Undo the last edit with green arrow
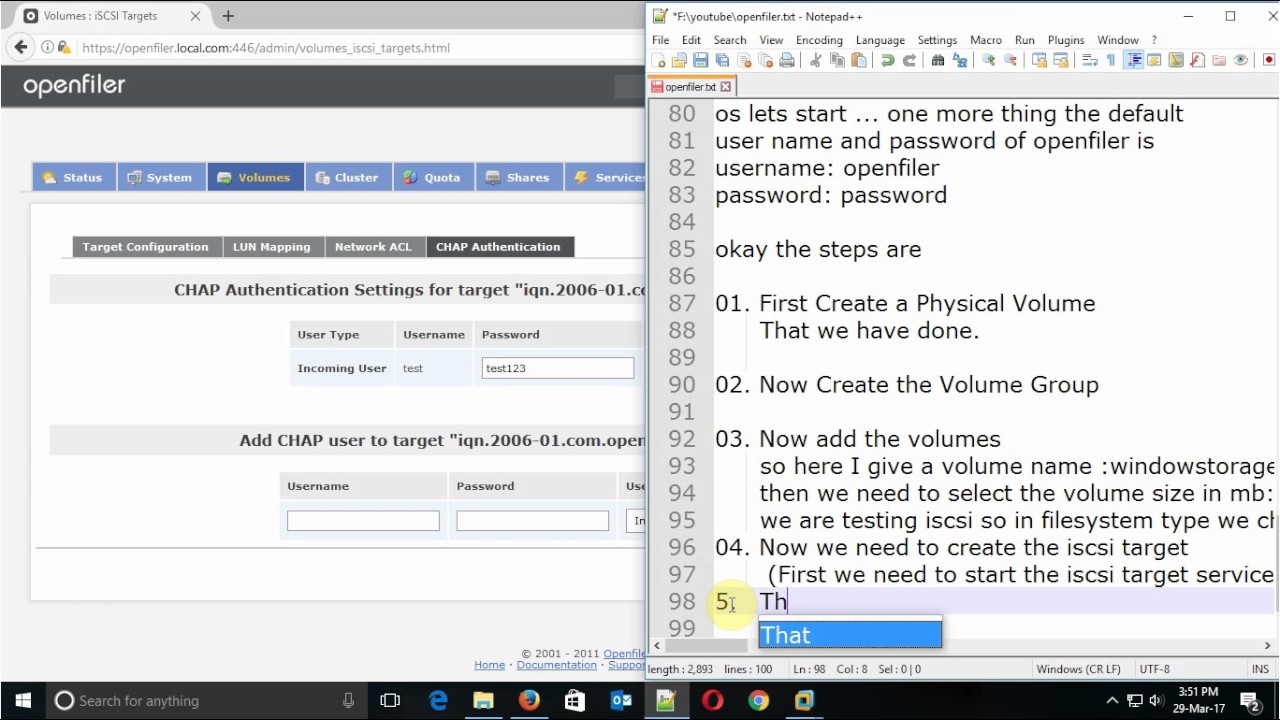Image resolution: width=1280 pixels, height=720 pixels. 887,60
